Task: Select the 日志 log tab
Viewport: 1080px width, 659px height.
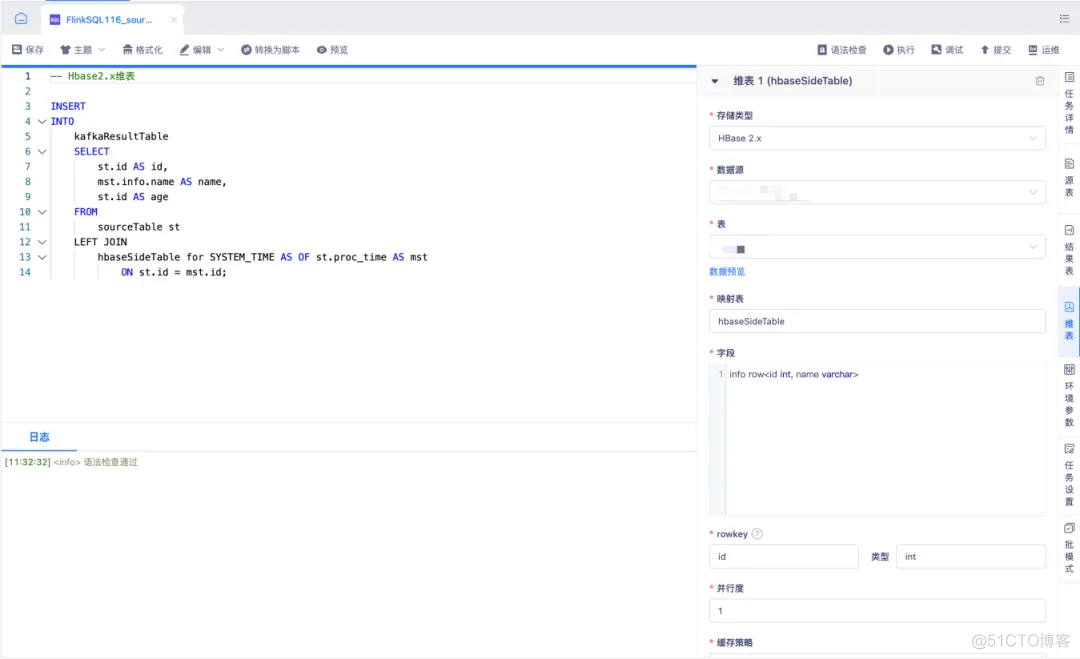Action: pyautogui.click(x=39, y=437)
